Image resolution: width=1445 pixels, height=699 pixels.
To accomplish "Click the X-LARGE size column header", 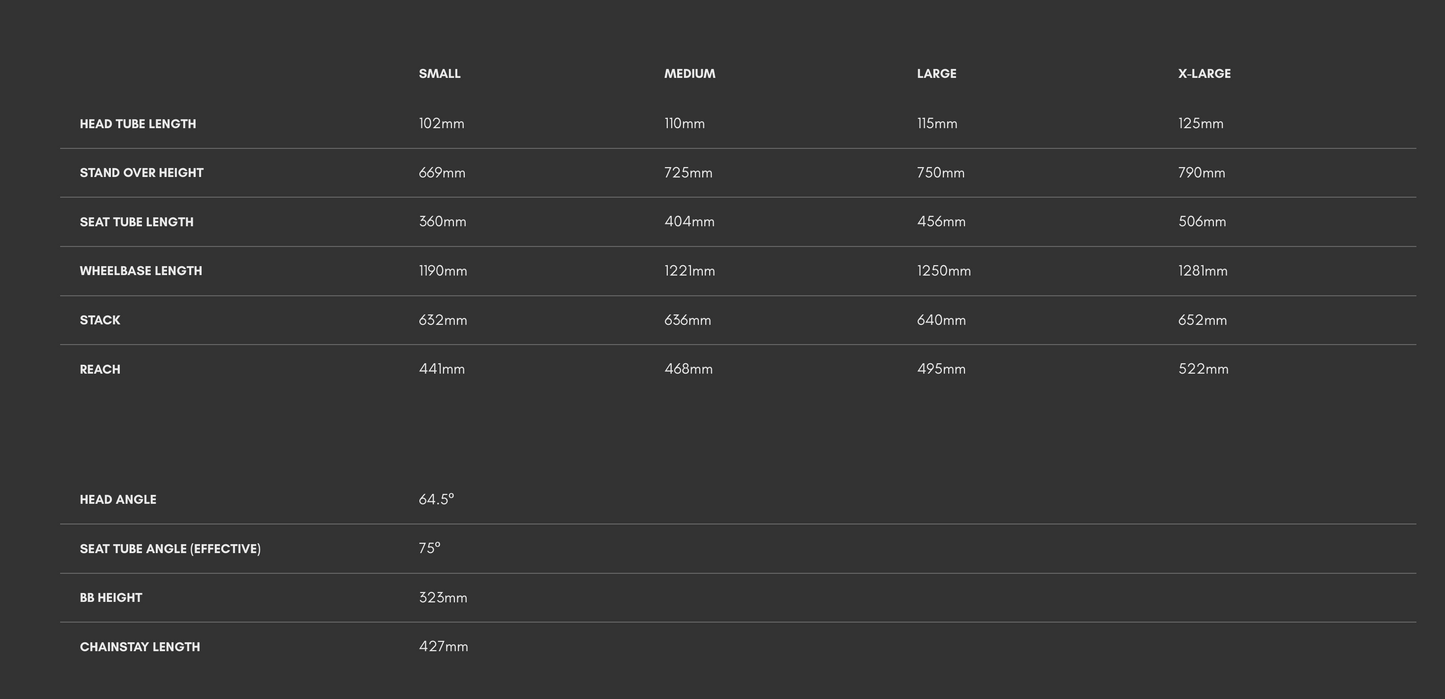I will (1204, 74).
